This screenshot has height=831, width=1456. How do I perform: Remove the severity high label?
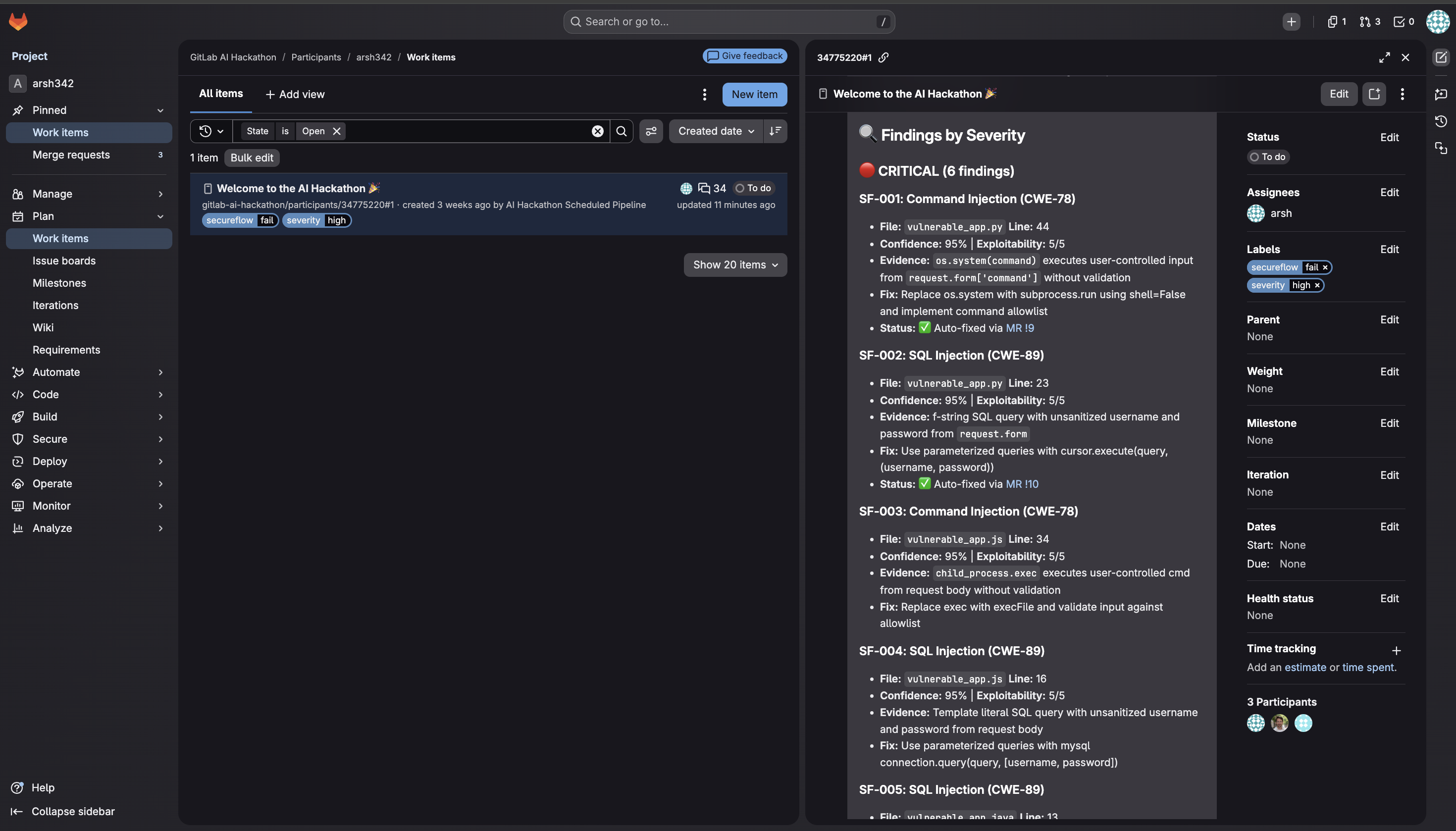tap(1317, 285)
